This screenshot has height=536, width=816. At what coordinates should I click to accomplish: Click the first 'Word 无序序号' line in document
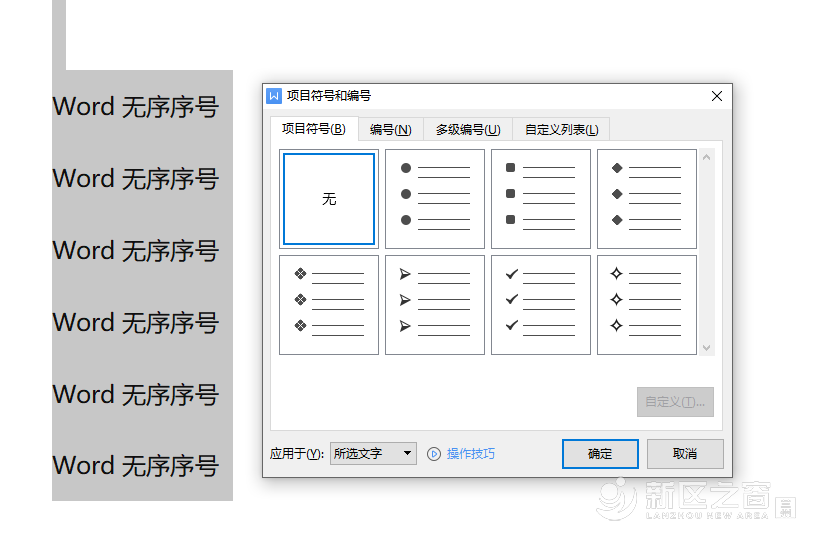135,107
